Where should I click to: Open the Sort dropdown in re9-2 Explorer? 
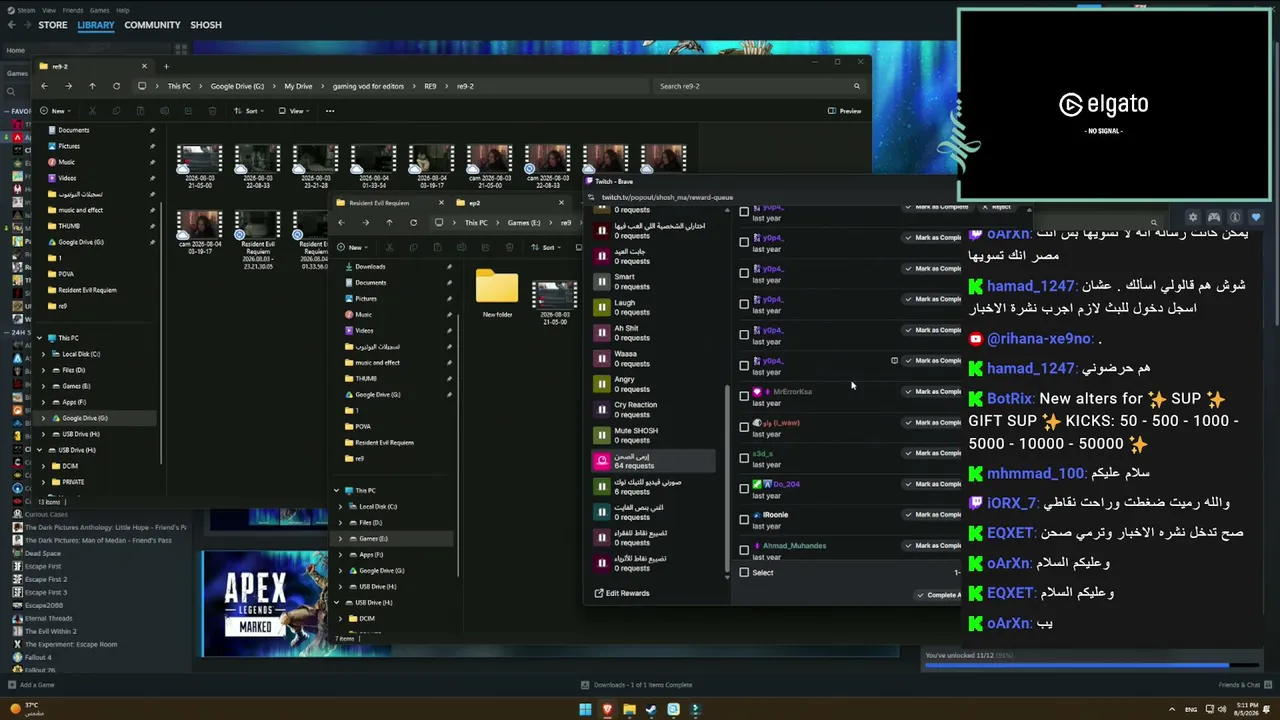(249, 111)
